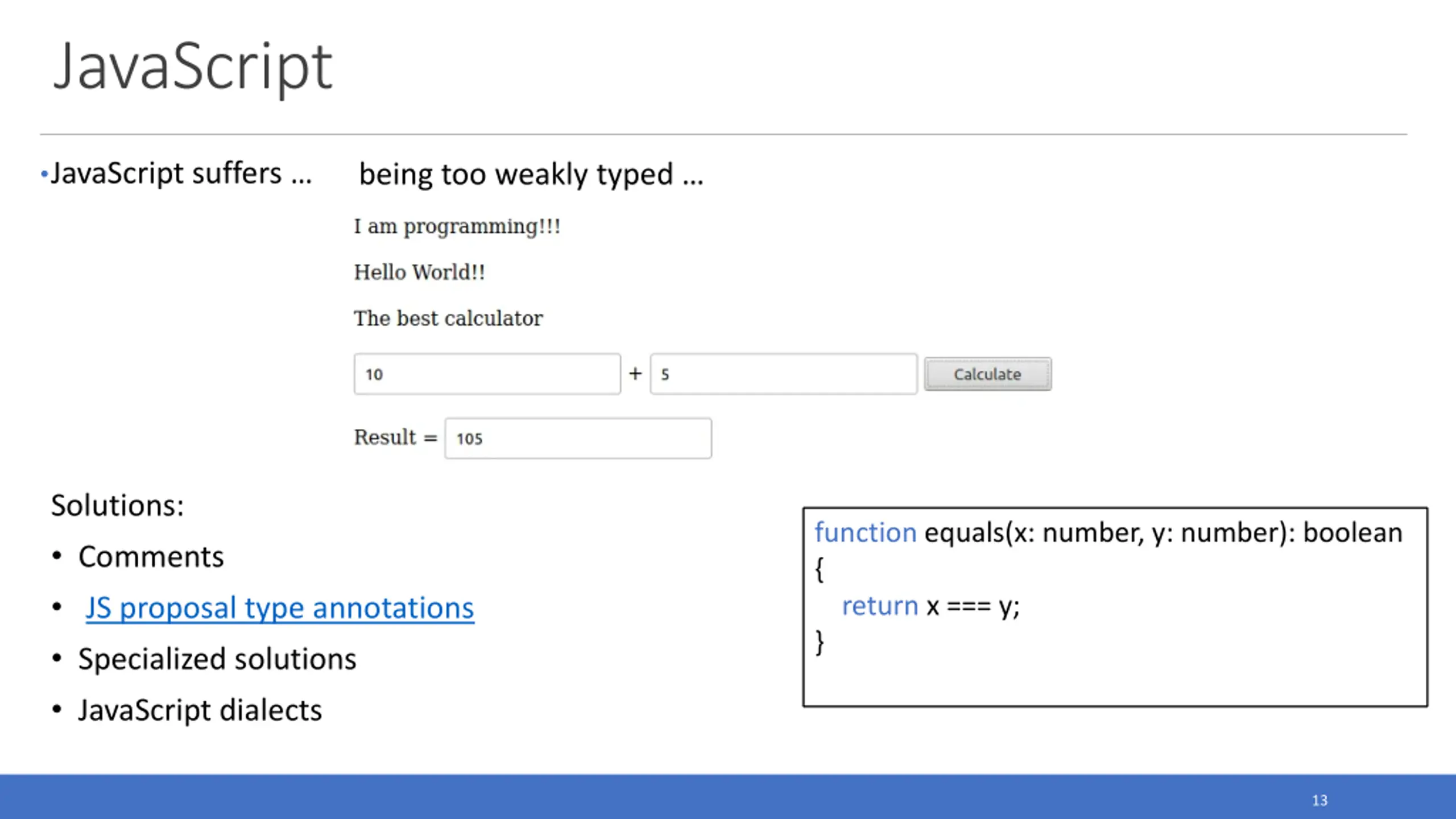Open JS proposal type annotations link

[280, 607]
